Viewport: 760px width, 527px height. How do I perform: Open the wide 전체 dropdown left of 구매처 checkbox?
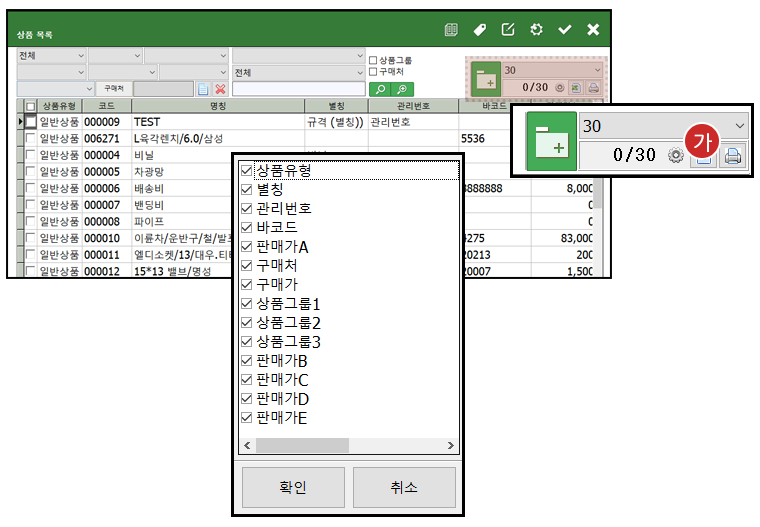(x=299, y=73)
